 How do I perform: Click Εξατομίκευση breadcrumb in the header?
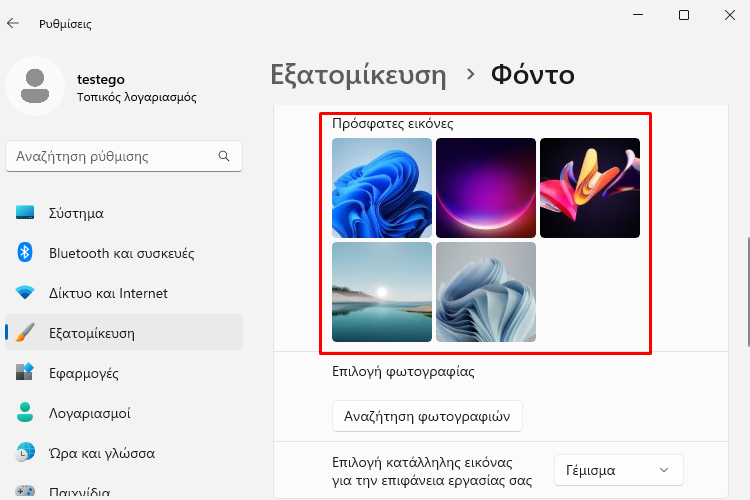coord(358,75)
